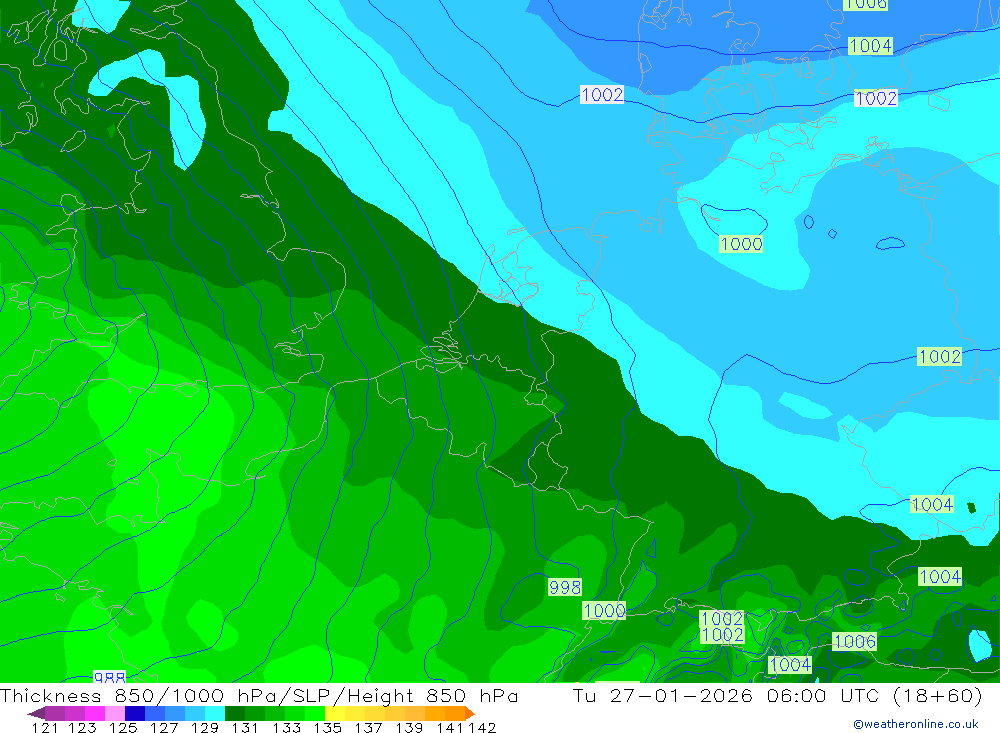
Task: Click the forecast offset '(18+60)' text
Action: [938, 695]
